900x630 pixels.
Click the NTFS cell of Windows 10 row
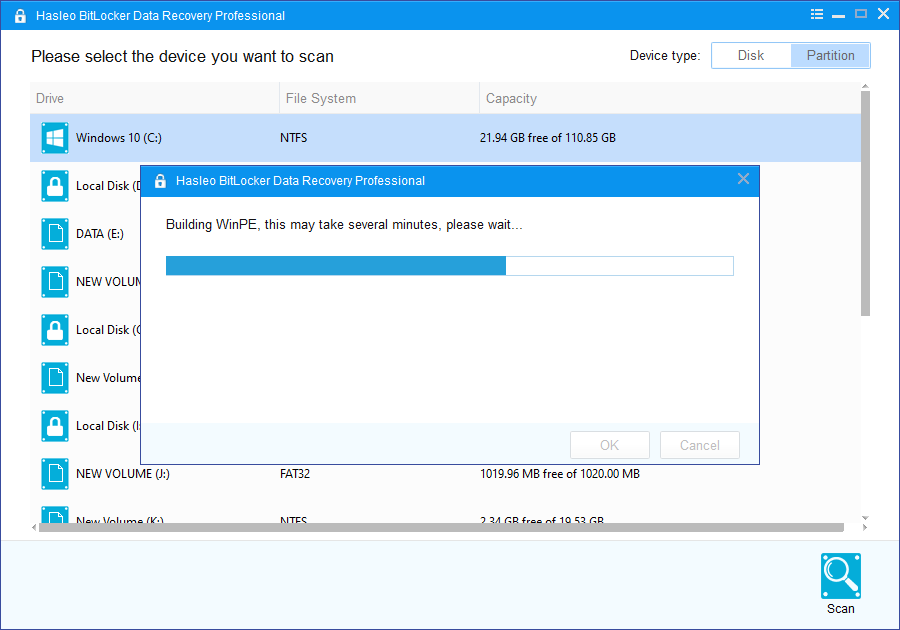click(x=293, y=138)
